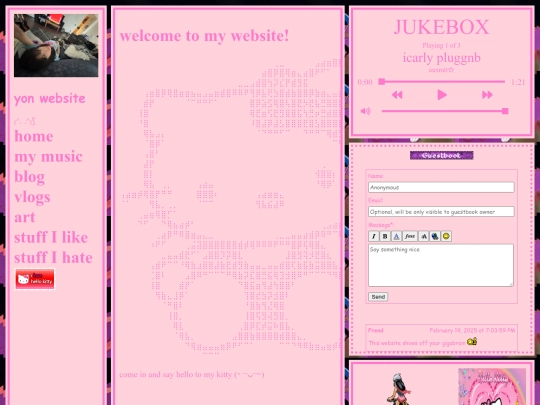Image resolution: width=540 pixels, height=405 pixels.
Task: Skip to the next jukebox track
Action: (x=487, y=95)
